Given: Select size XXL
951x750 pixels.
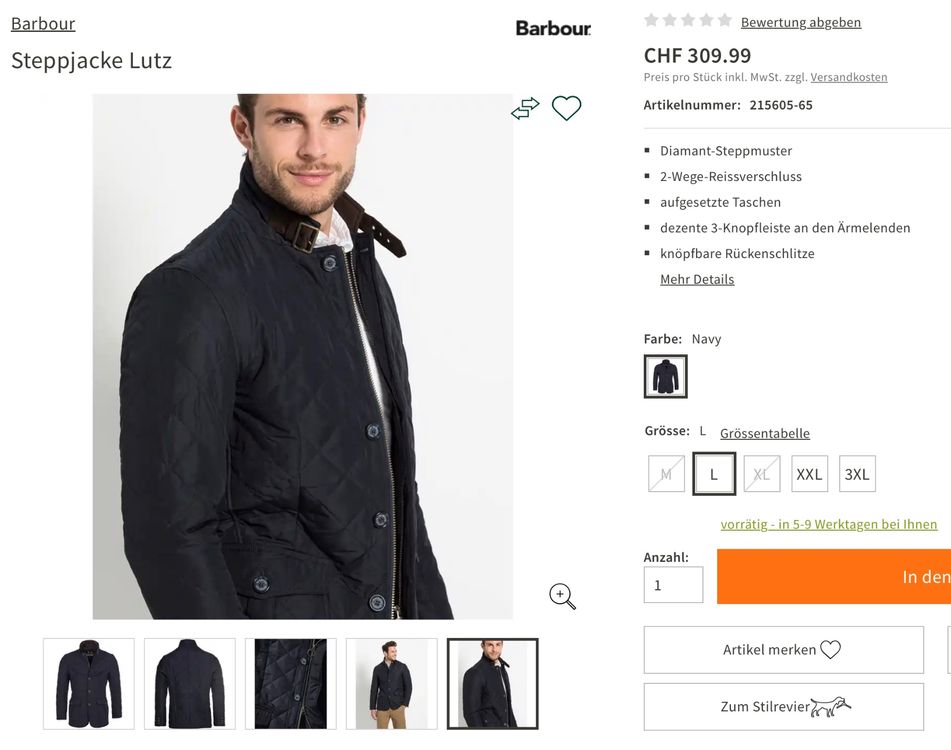Looking at the screenshot, I should [x=809, y=474].
